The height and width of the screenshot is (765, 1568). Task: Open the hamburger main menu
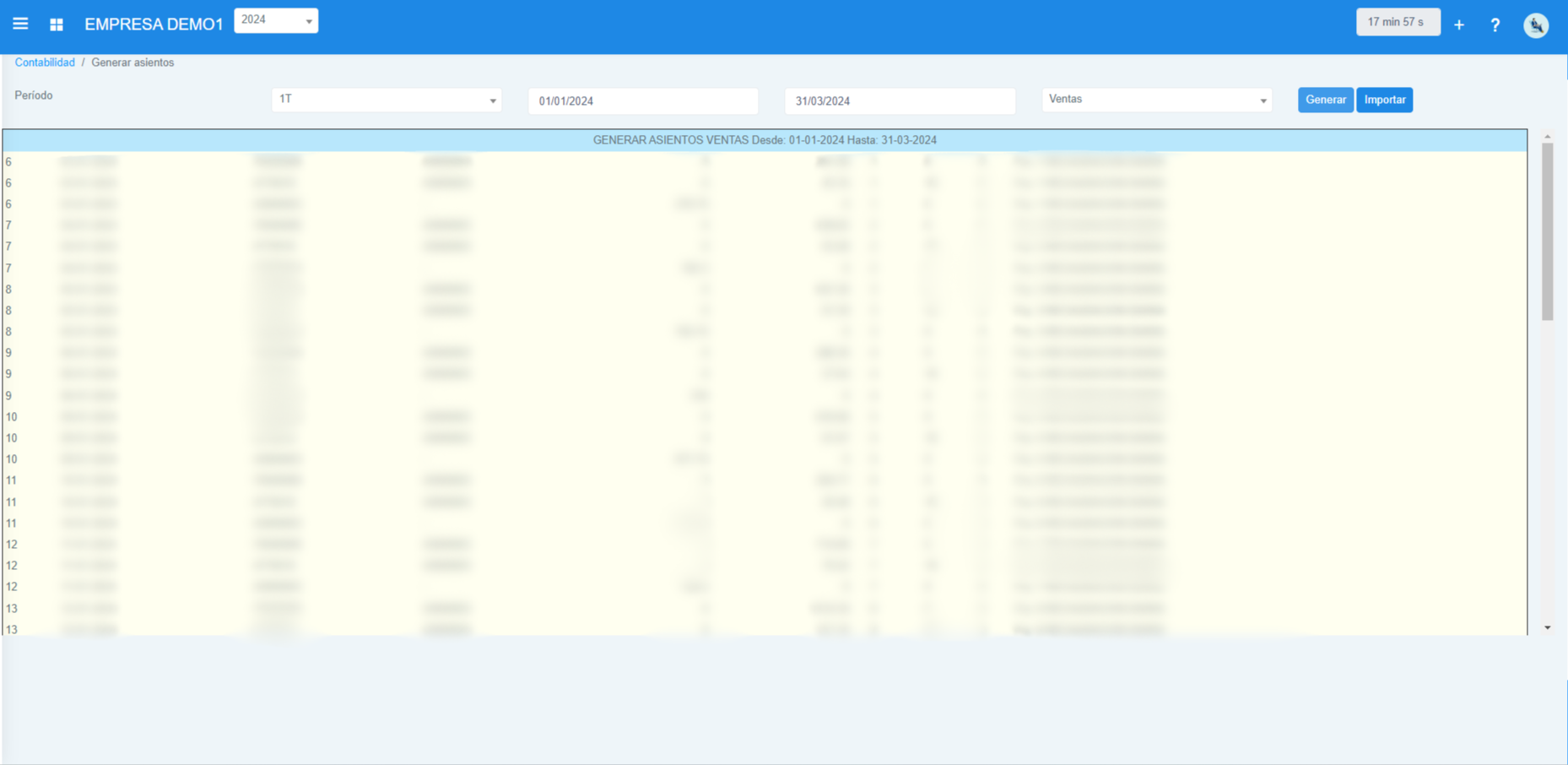point(20,24)
